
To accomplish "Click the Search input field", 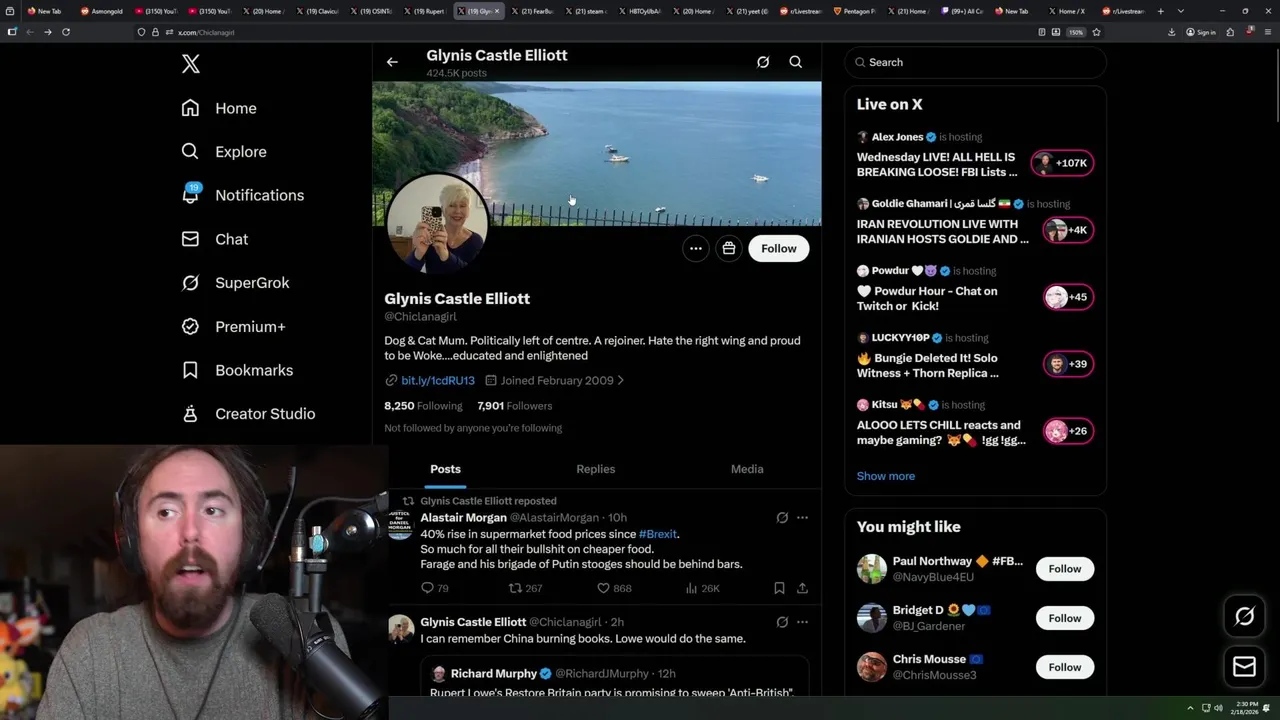I will 976,62.
